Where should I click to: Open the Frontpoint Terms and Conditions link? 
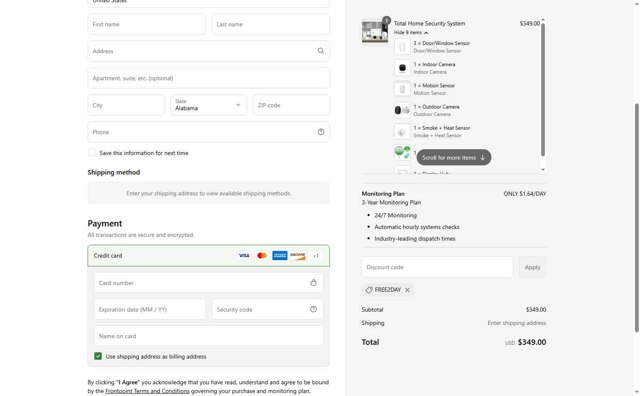(147, 391)
